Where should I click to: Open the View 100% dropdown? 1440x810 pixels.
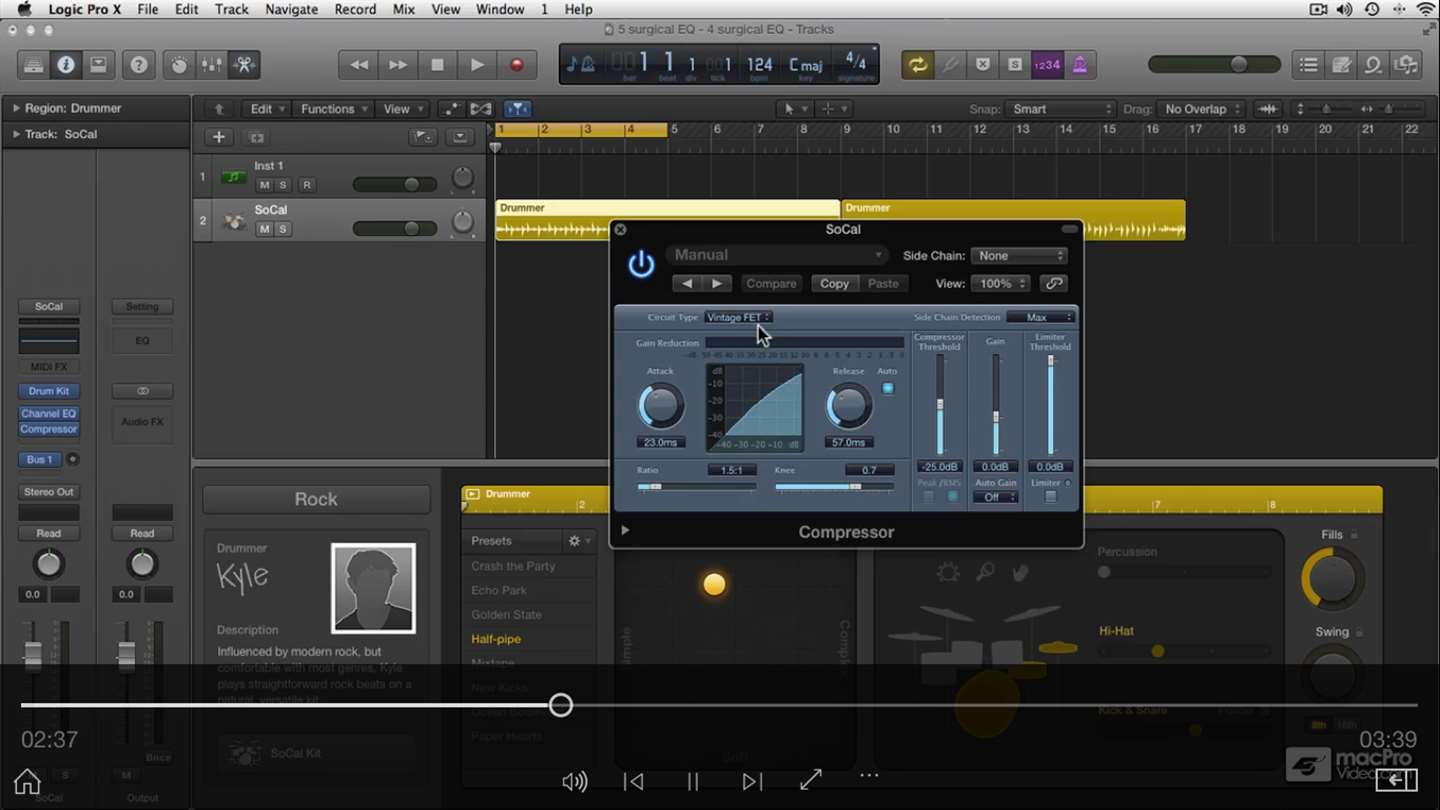pyautogui.click(x=1002, y=284)
